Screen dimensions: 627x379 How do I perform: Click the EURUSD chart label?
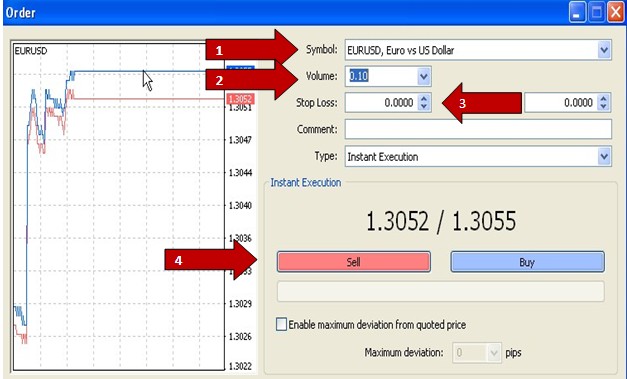point(31,51)
